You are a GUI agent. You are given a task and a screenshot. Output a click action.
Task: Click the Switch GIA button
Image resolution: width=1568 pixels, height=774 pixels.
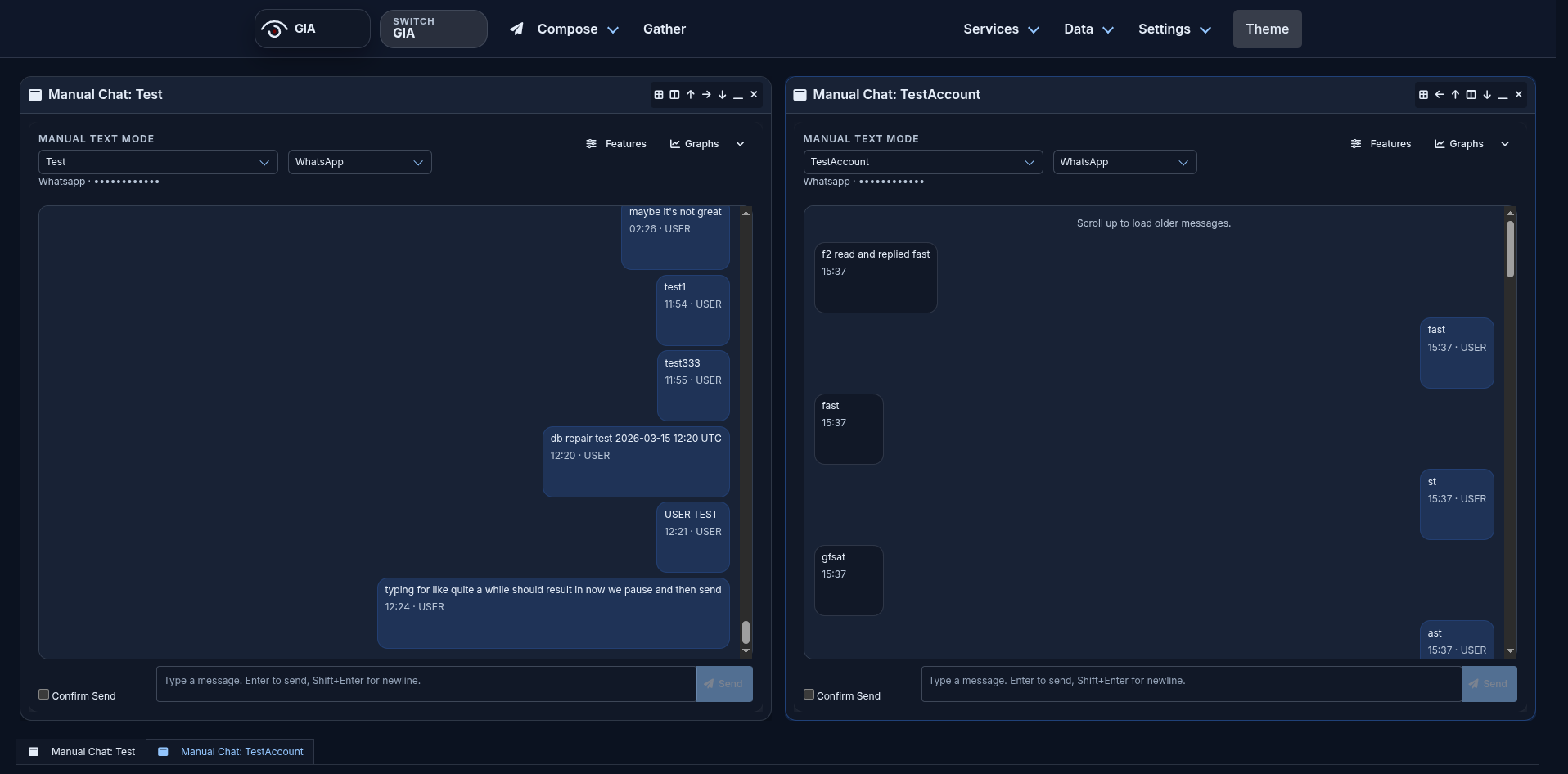(x=433, y=29)
